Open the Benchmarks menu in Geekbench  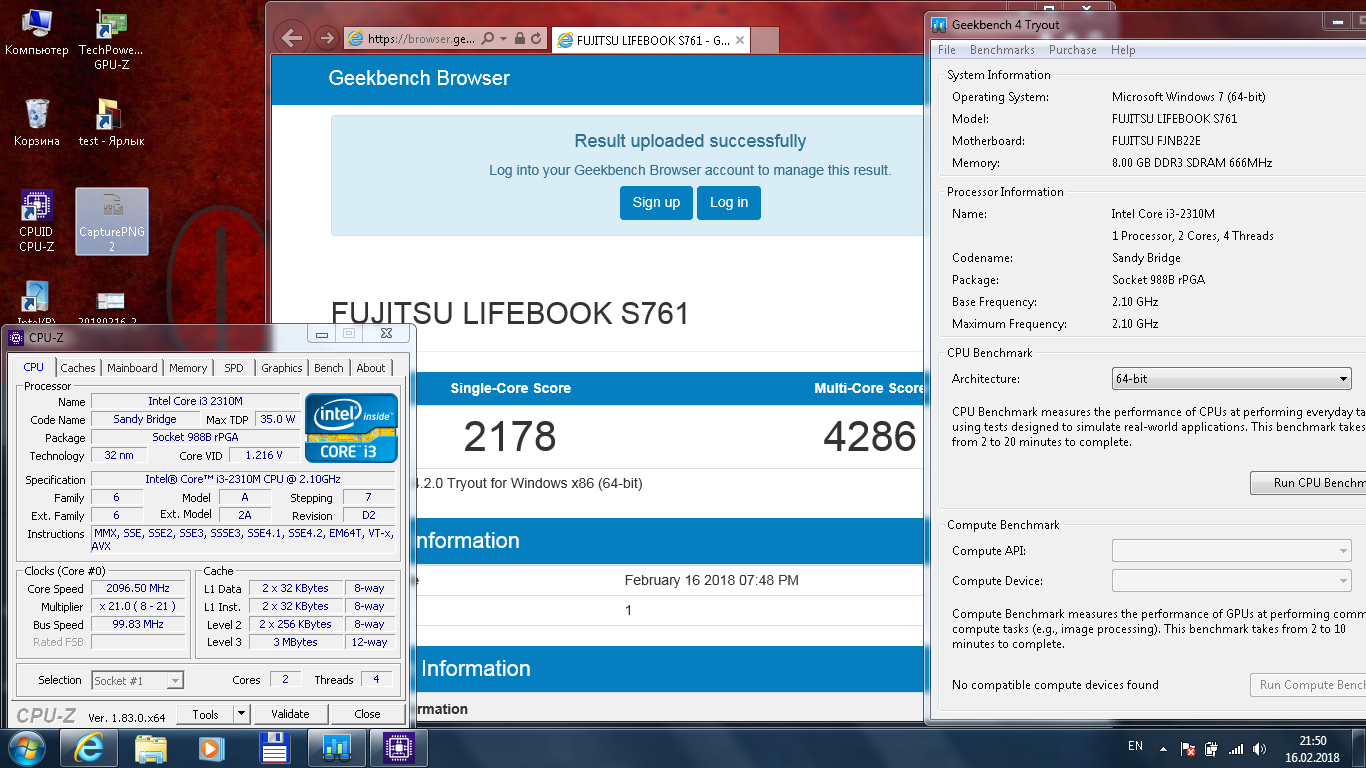[x=1002, y=50]
